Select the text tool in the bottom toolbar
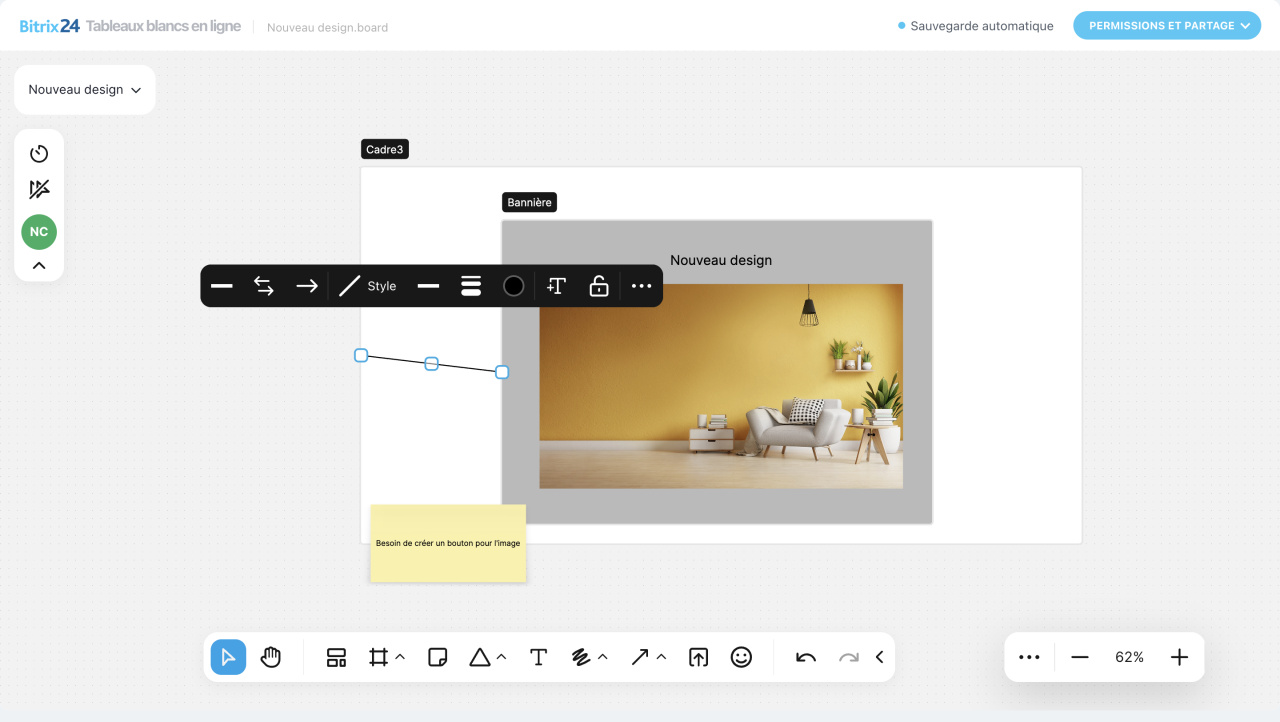 tap(538, 657)
